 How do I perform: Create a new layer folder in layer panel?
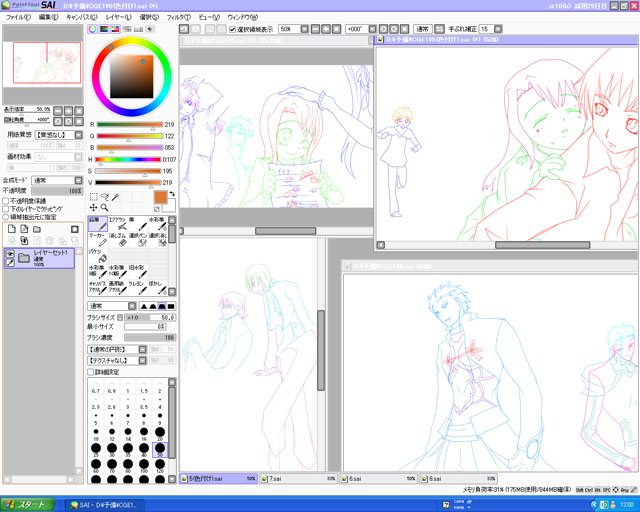coord(37,229)
